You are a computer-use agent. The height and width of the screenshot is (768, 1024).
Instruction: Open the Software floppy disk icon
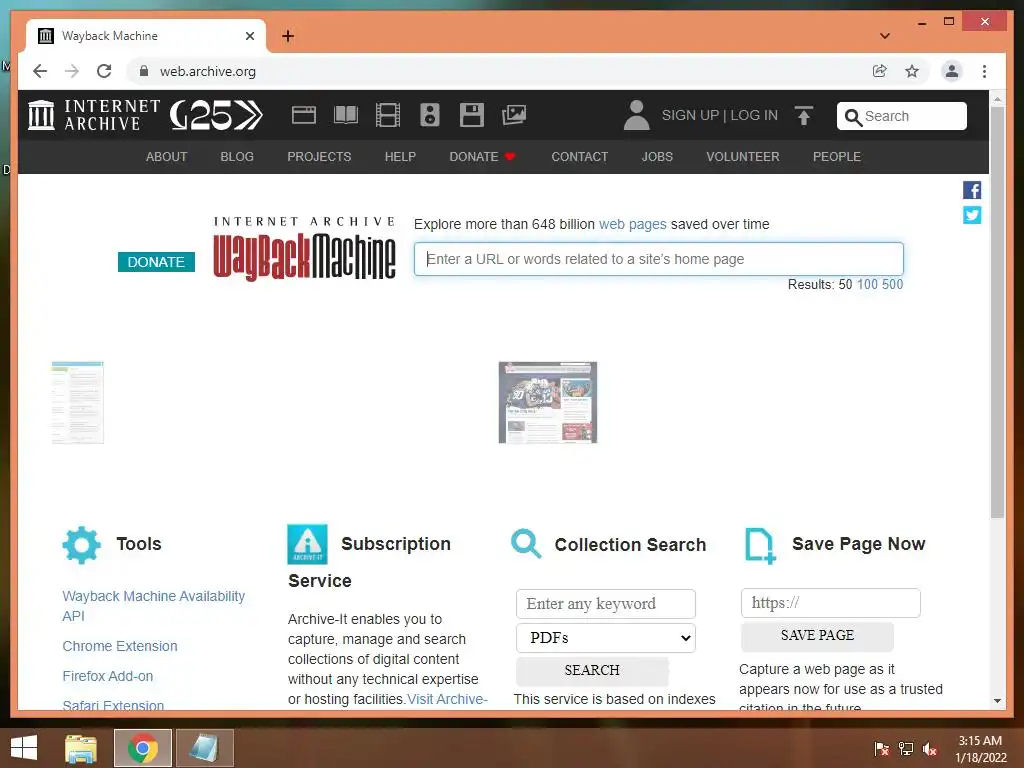[x=472, y=115]
